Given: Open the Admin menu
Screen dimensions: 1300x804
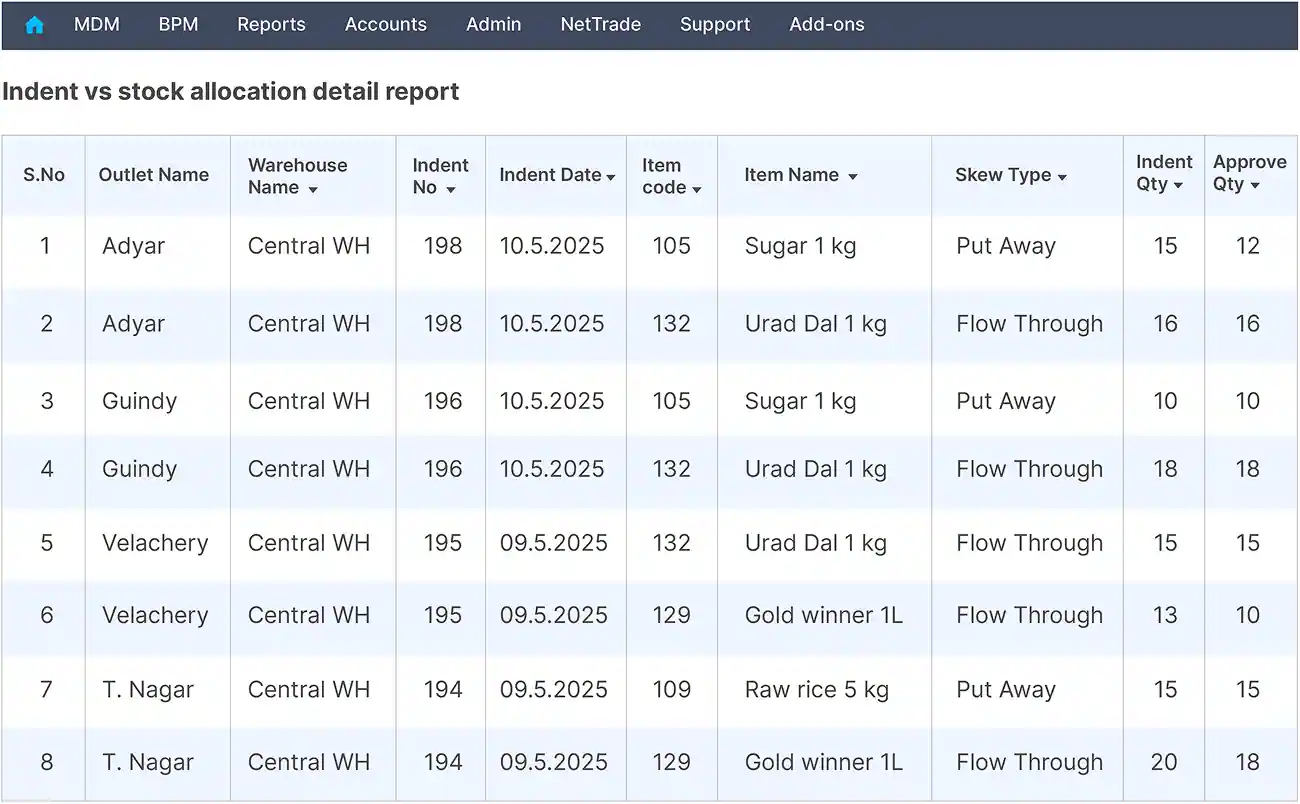Looking at the screenshot, I should [493, 25].
